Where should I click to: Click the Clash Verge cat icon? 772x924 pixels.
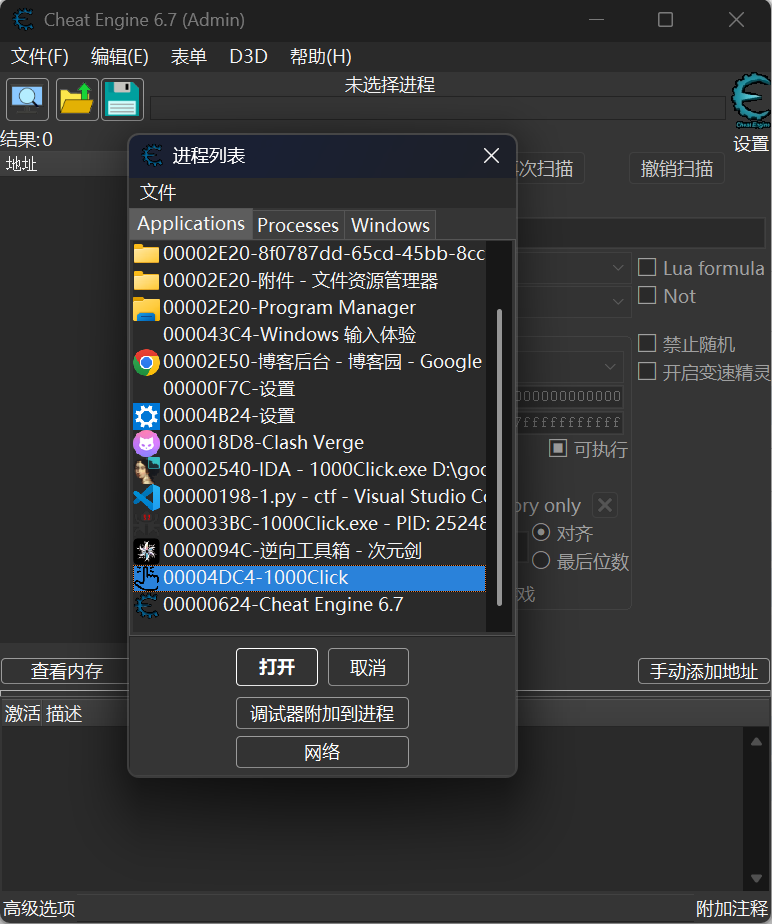146,443
